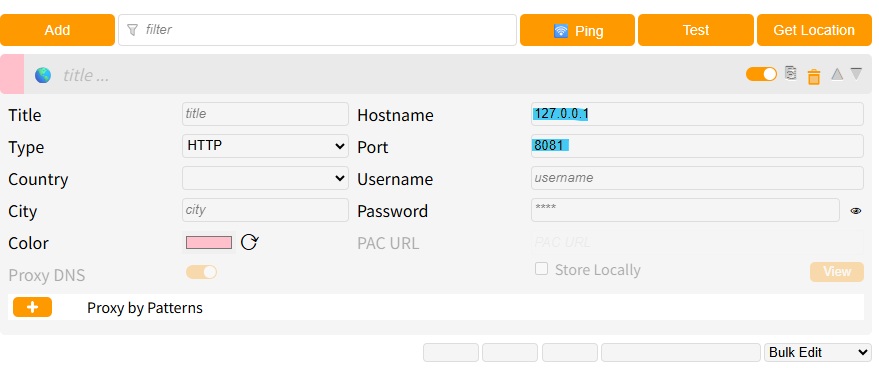Click the Proxy by Patterns label
This screenshot has height=368, width=879.
point(145,308)
